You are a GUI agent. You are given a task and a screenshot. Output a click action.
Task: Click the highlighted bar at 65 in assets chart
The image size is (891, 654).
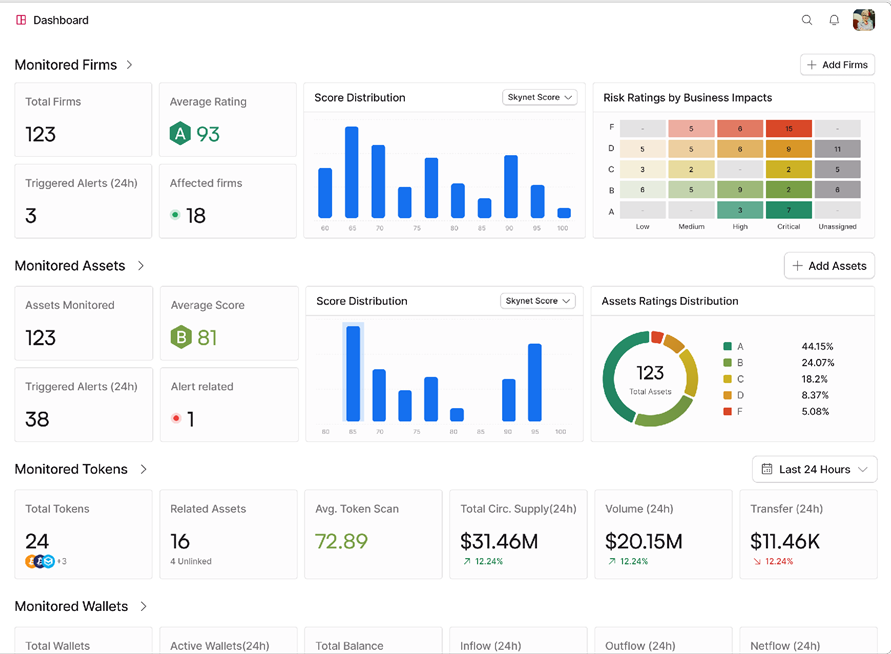click(353, 373)
